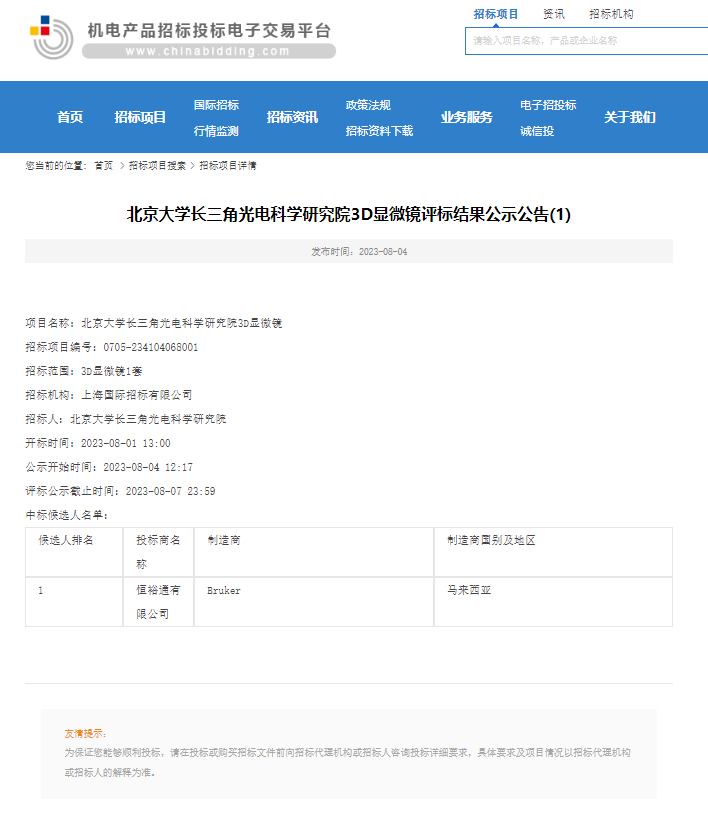Click the 评标公示截止时间 2023-08-07 23:59 line
Viewport: 708px width, 832px height.
[120, 491]
